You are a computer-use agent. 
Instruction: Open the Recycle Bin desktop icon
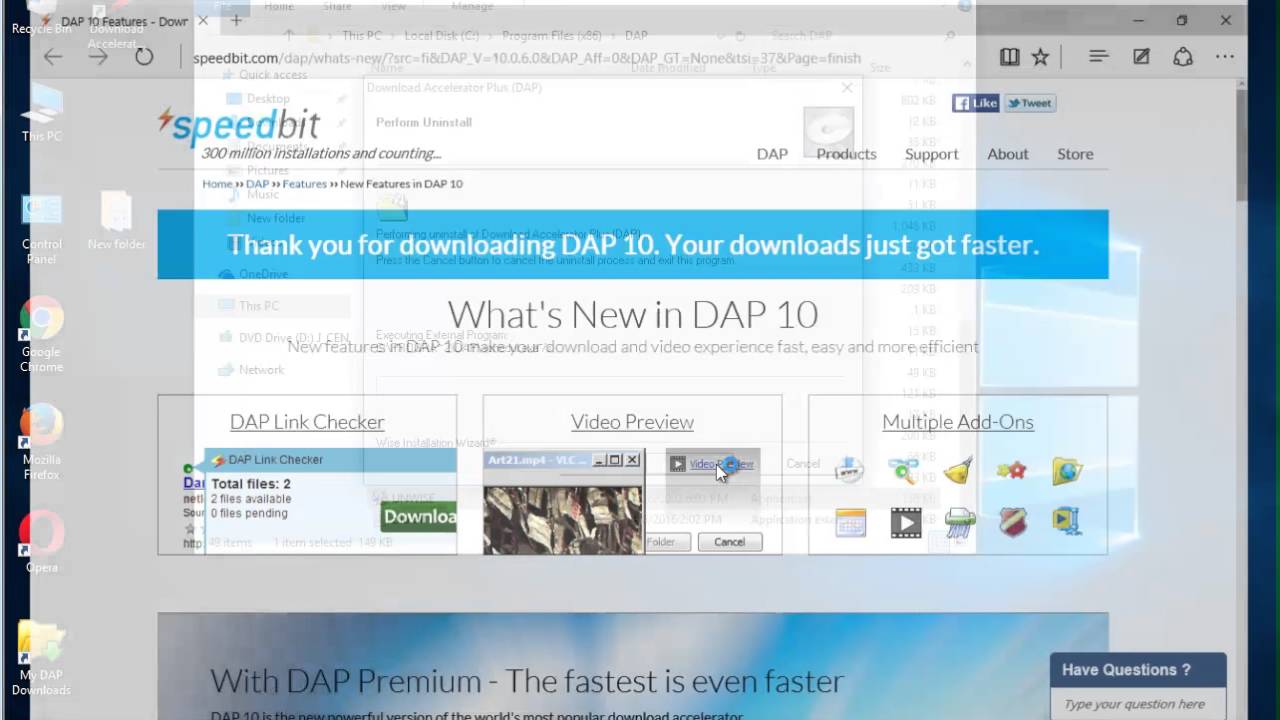41,20
